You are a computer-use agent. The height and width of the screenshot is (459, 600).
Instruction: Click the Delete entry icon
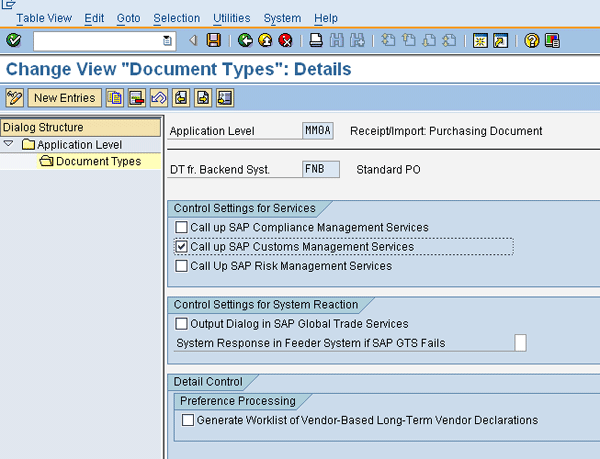[137, 98]
